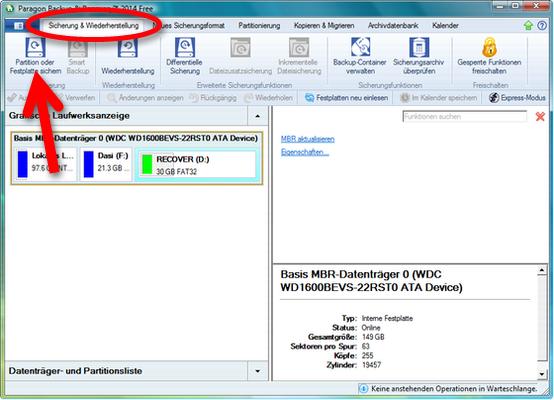Click Dateizusatzsicherung icon
Screen dimensions: 554x400
[241, 47]
